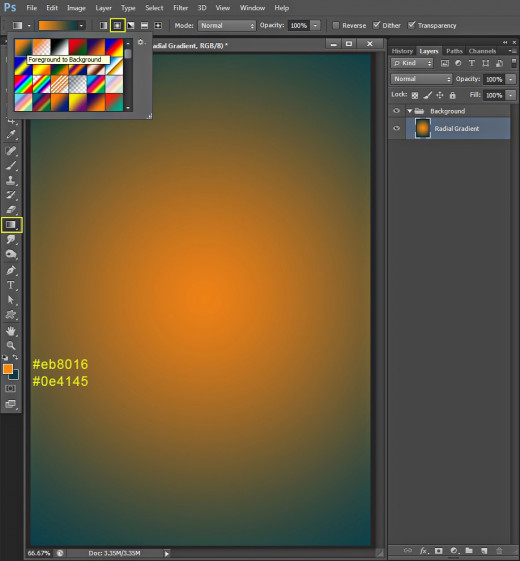This screenshot has height=561, width=520.
Task: Select the Foreground to Background gradient preset
Action: tap(23, 48)
